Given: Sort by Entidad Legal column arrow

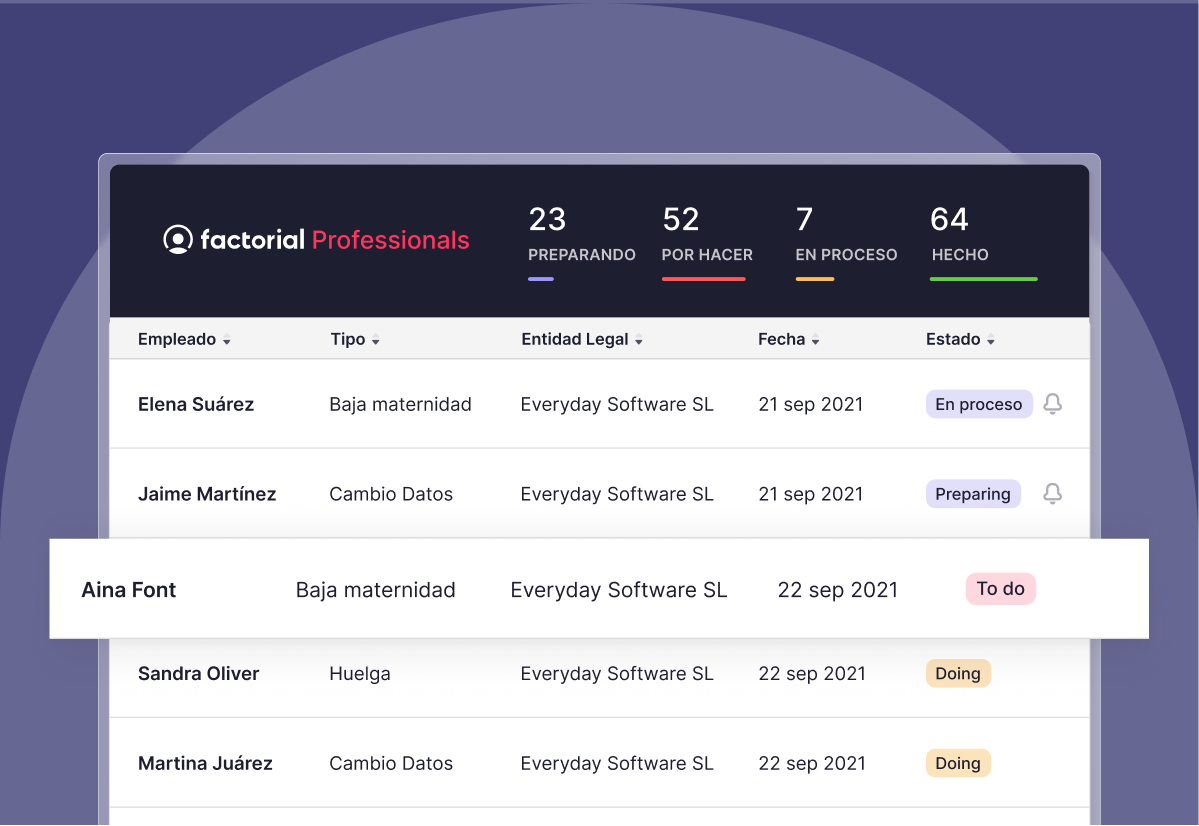Looking at the screenshot, I should click(639, 341).
